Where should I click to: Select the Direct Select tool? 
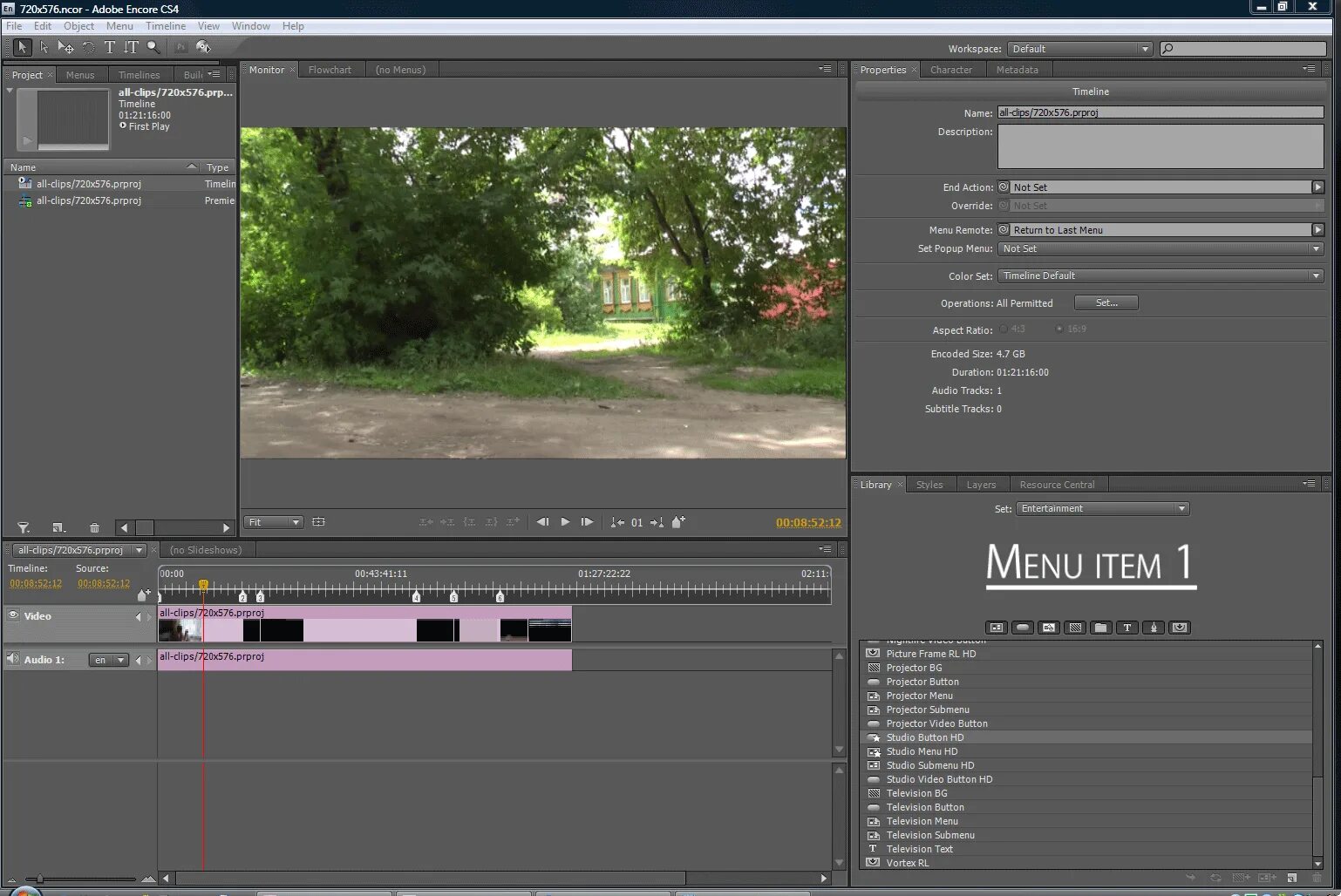click(44, 47)
